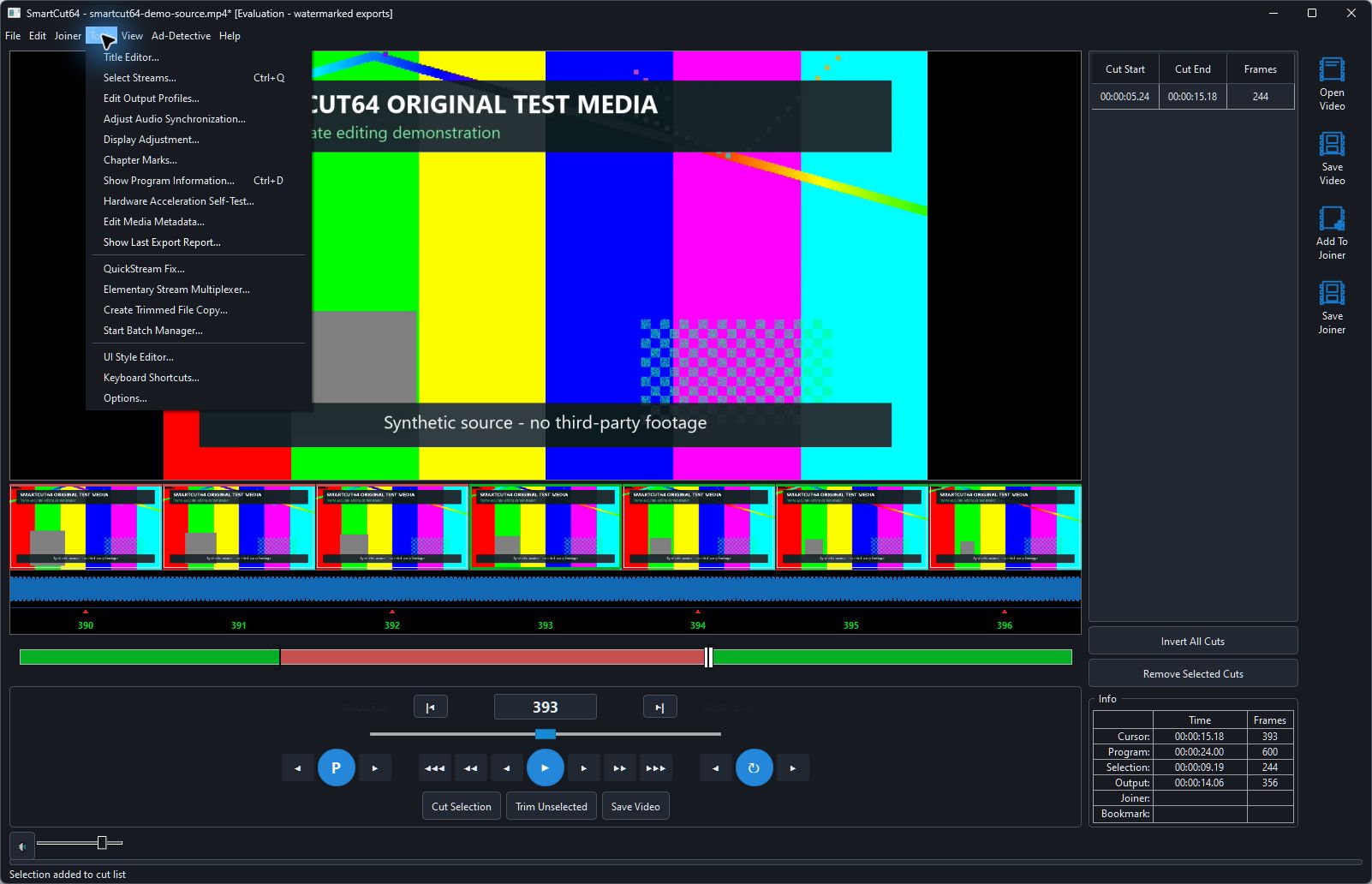Click the Cut Selection button
Image resolution: width=1372 pixels, height=884 pixels.
tap(462, 806)
